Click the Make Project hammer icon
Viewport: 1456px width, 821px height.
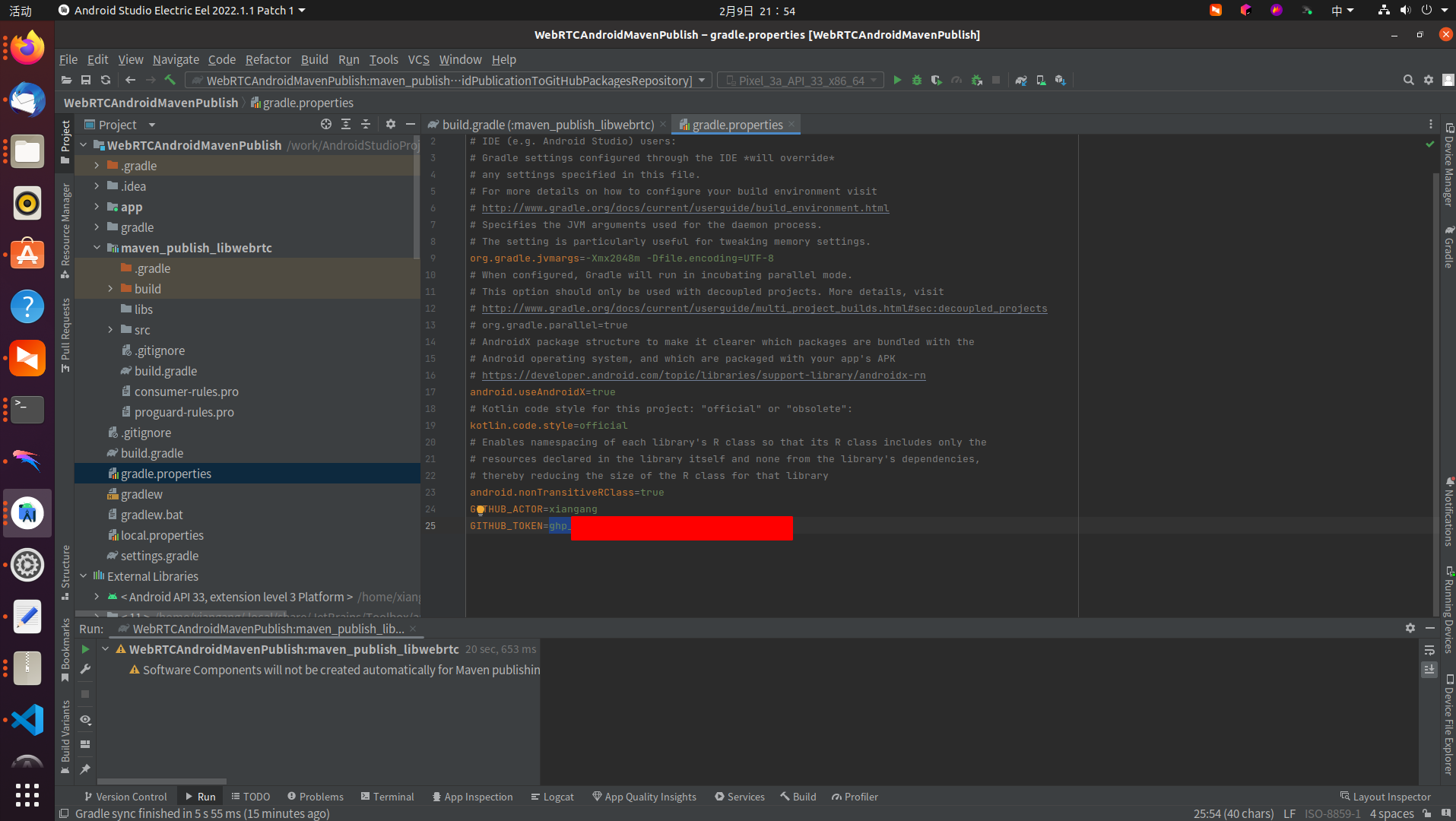170,81
